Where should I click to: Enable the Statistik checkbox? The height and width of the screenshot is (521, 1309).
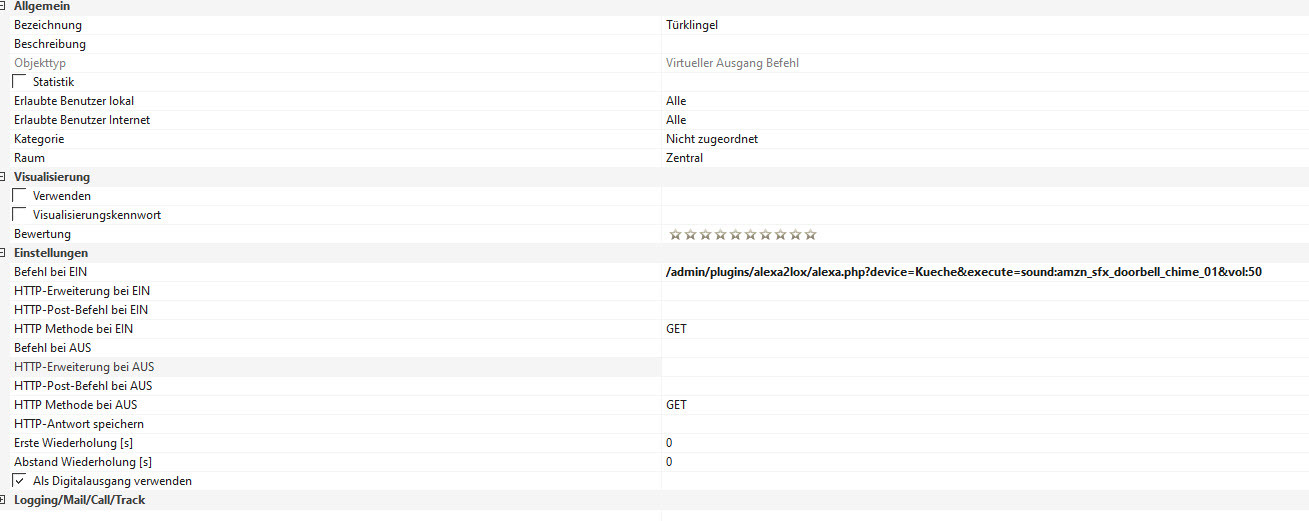tap(20, 82)
